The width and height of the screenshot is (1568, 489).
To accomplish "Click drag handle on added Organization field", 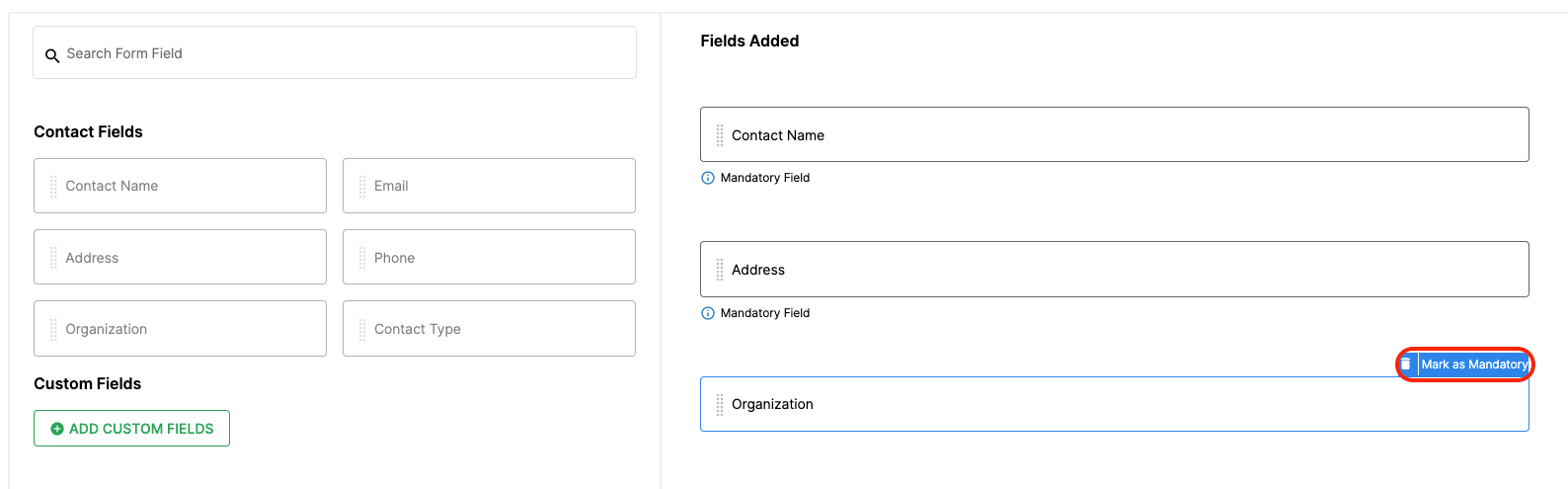I will tap(720, 404).
